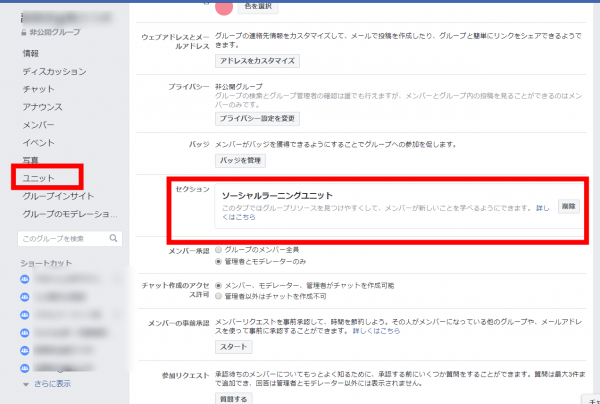The image size is (600, 404).
Task: Click プライバシー設定を変更 button
Action: 257,119
